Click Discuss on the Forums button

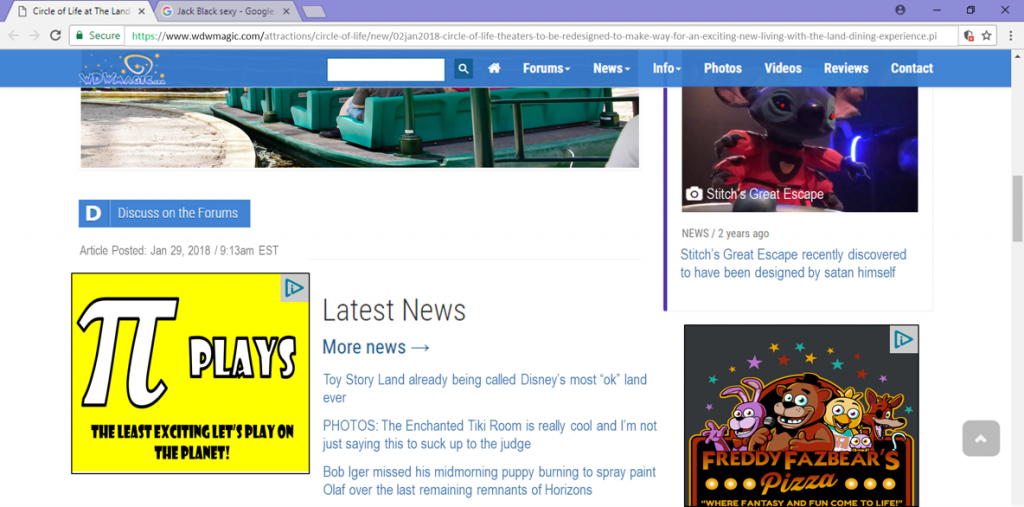click(x=165, y=214)
